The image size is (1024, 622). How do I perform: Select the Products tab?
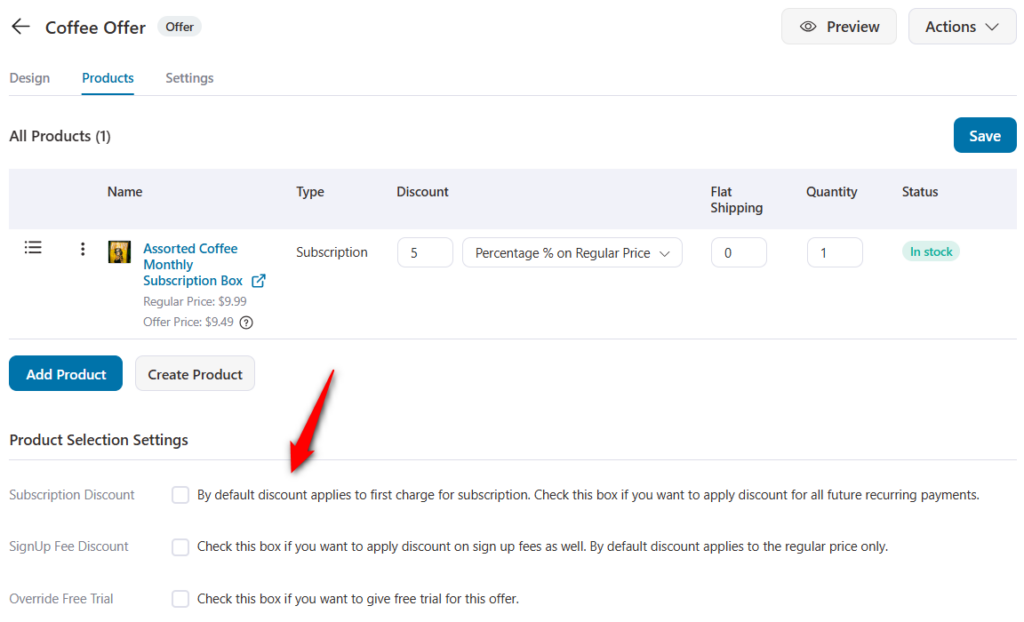(x=108, y=78)
